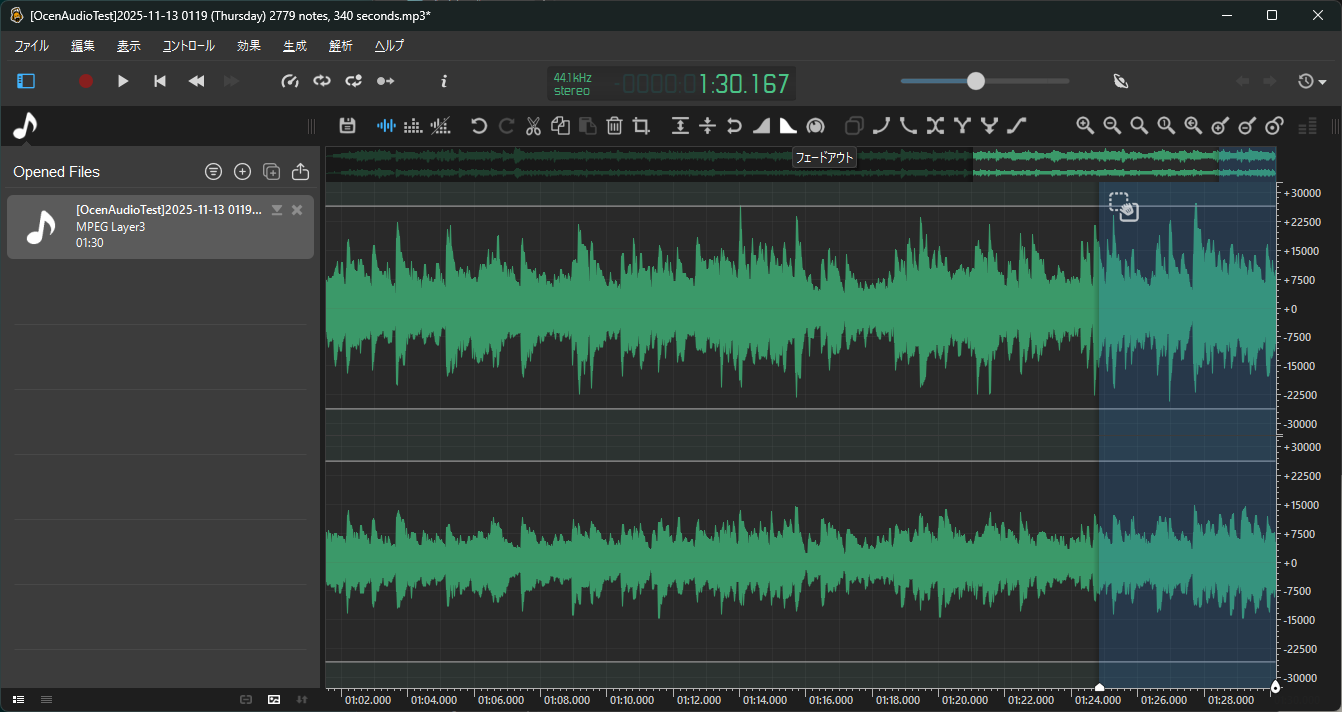The image size is (1342, 712).
Task: Delete the selected audio with the trash icon
Action: point(614,125)
